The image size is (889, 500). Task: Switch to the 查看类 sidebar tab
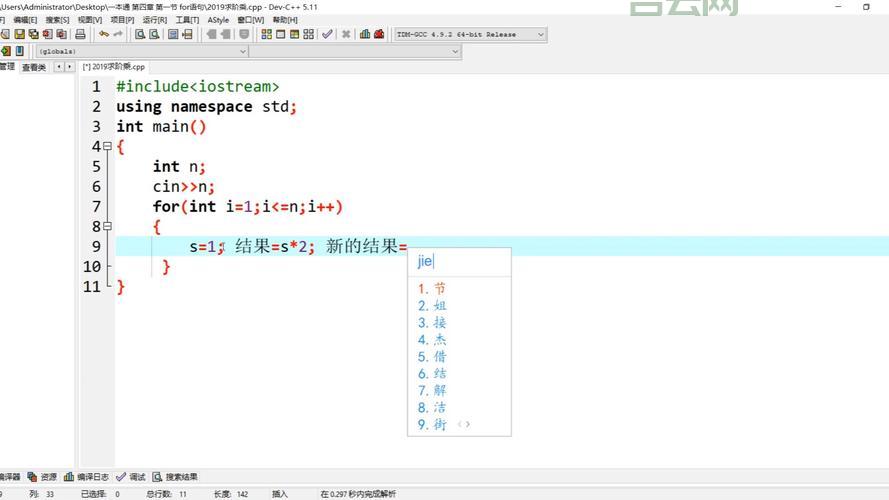(34, 67)
